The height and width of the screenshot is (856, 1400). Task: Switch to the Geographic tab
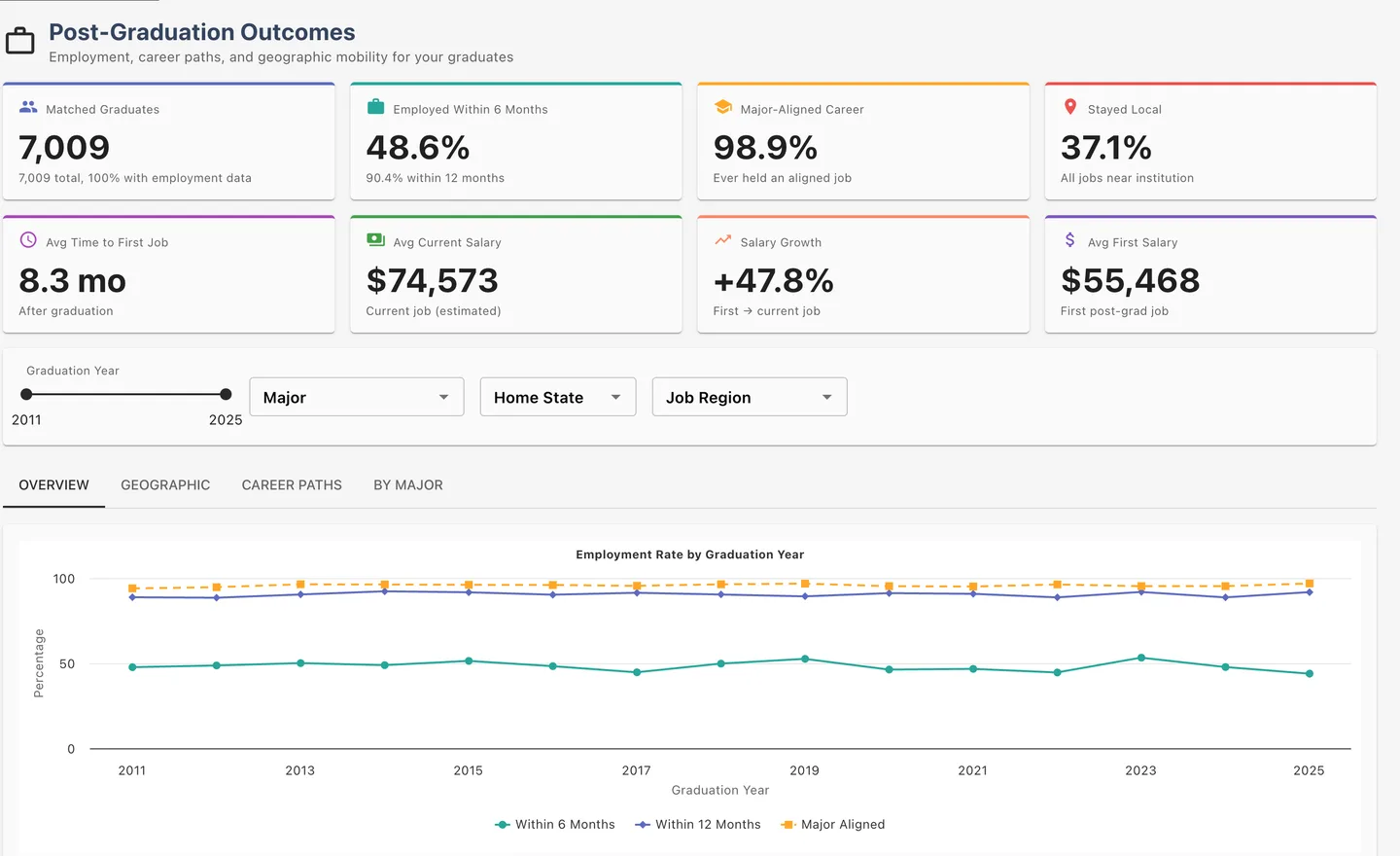point(165,484)
